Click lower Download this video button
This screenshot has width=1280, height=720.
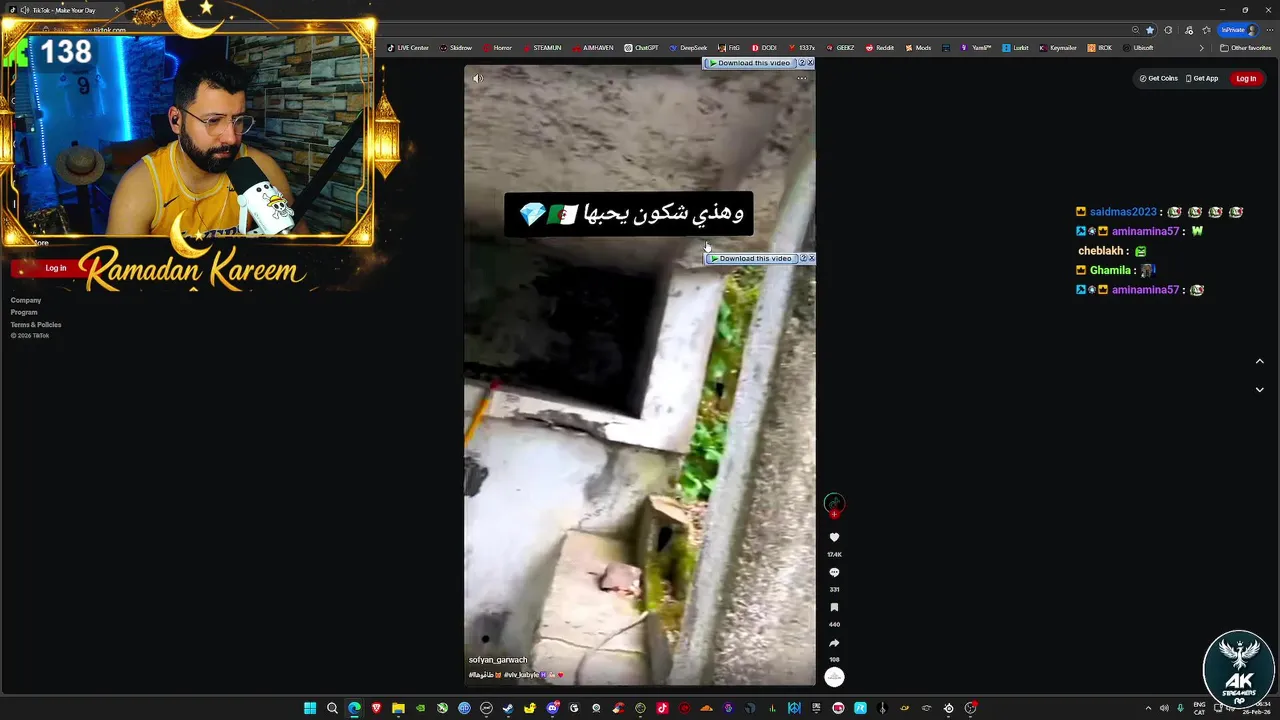[x=751, y=259]
